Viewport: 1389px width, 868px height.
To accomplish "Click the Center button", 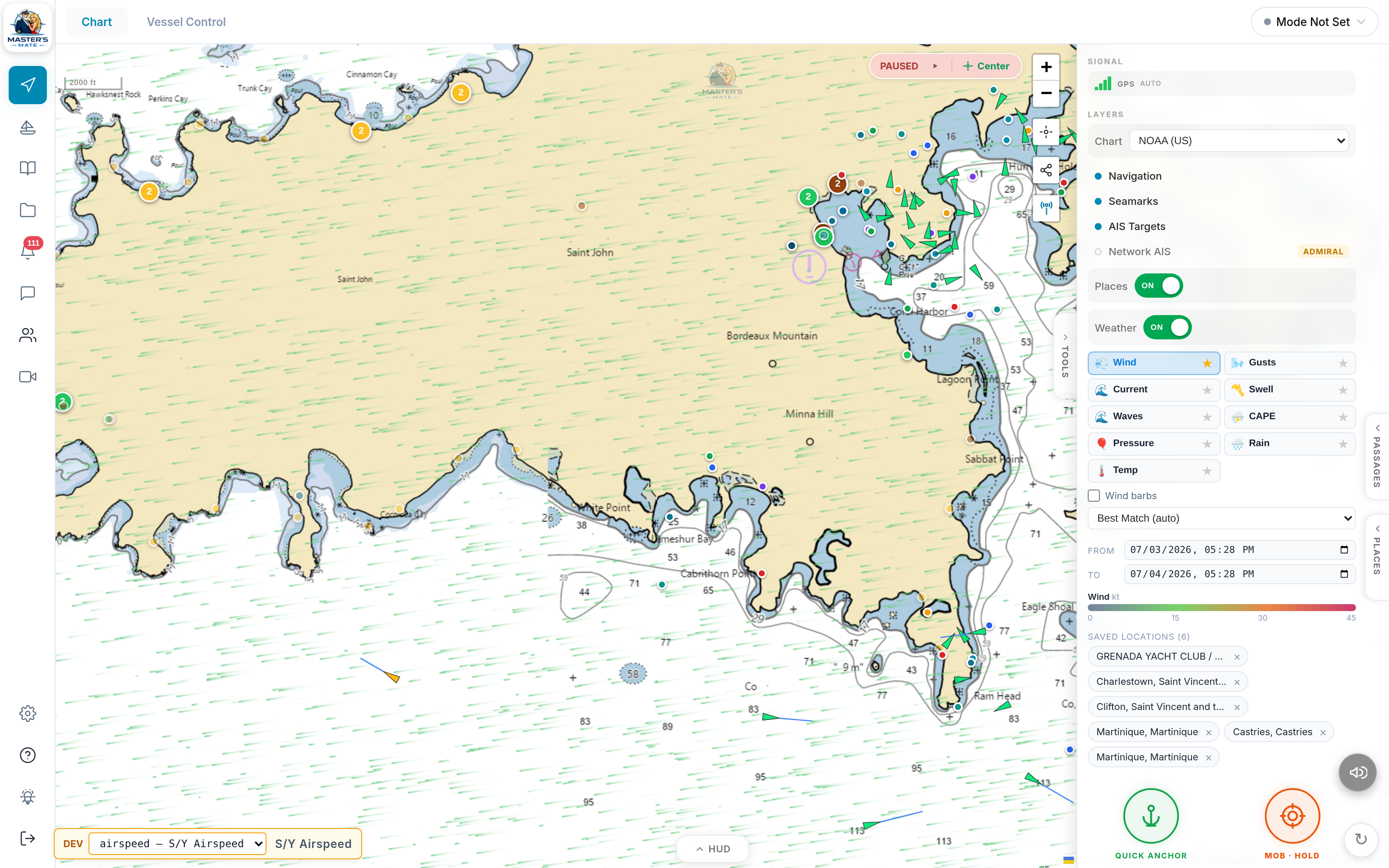I will 987,66.
